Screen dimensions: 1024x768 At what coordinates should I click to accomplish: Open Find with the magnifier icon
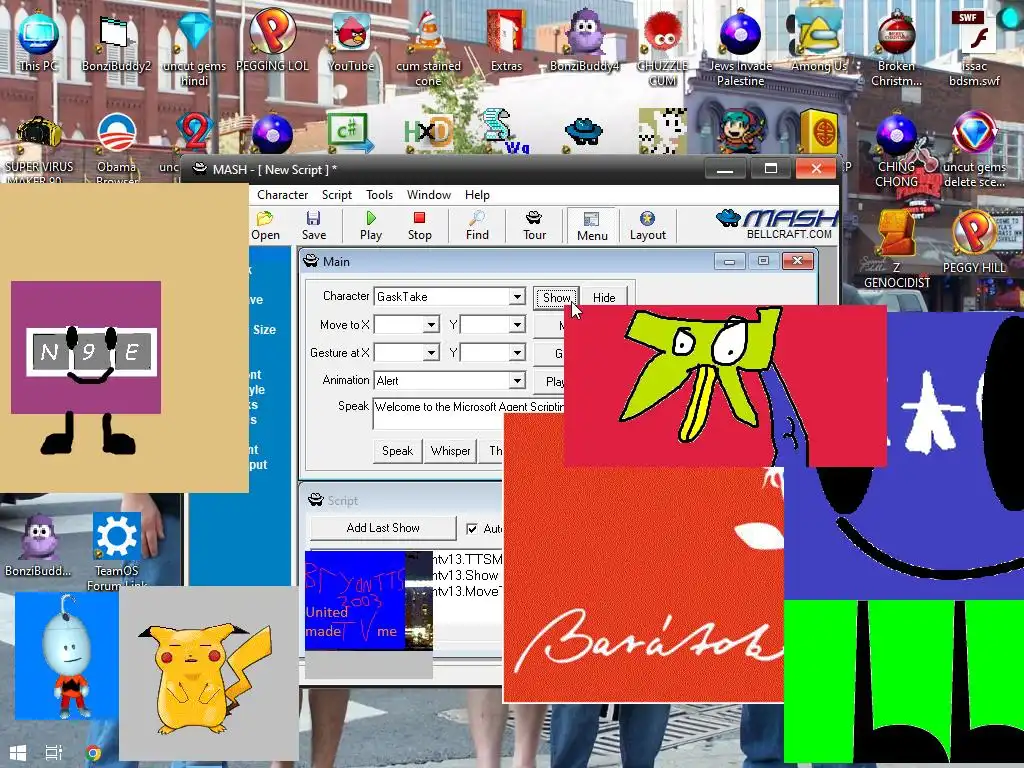pos(477,225)
